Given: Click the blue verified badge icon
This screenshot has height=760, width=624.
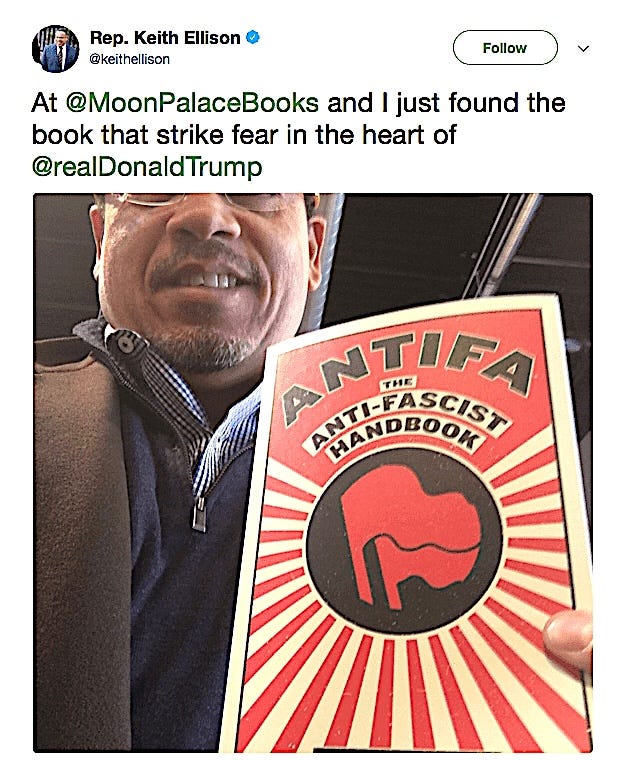Looking at the screenshot, I should point(253,37).
